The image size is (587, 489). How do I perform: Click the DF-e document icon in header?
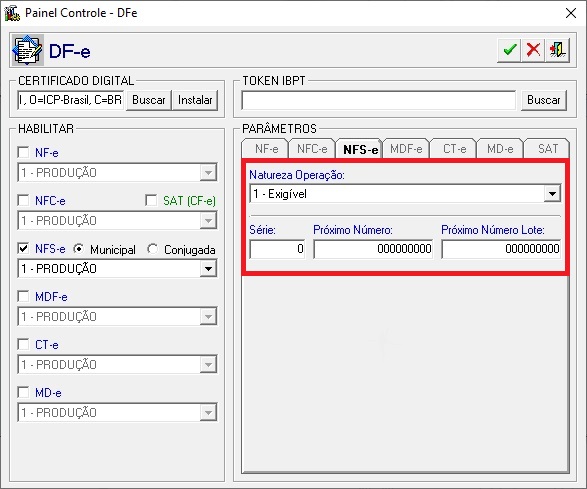click(27, 50)
